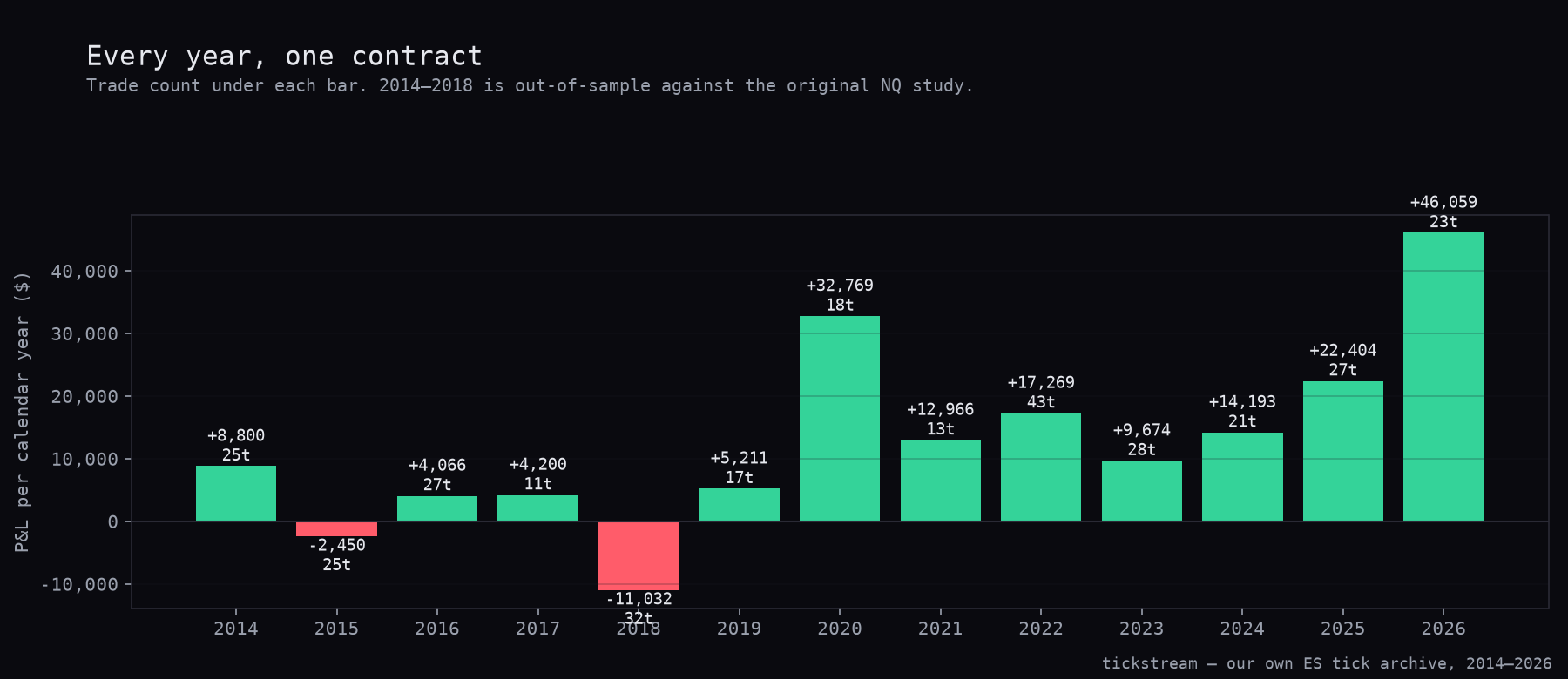Click the green bar for 2023
1568x679 pixels.
pos(1142,491)
